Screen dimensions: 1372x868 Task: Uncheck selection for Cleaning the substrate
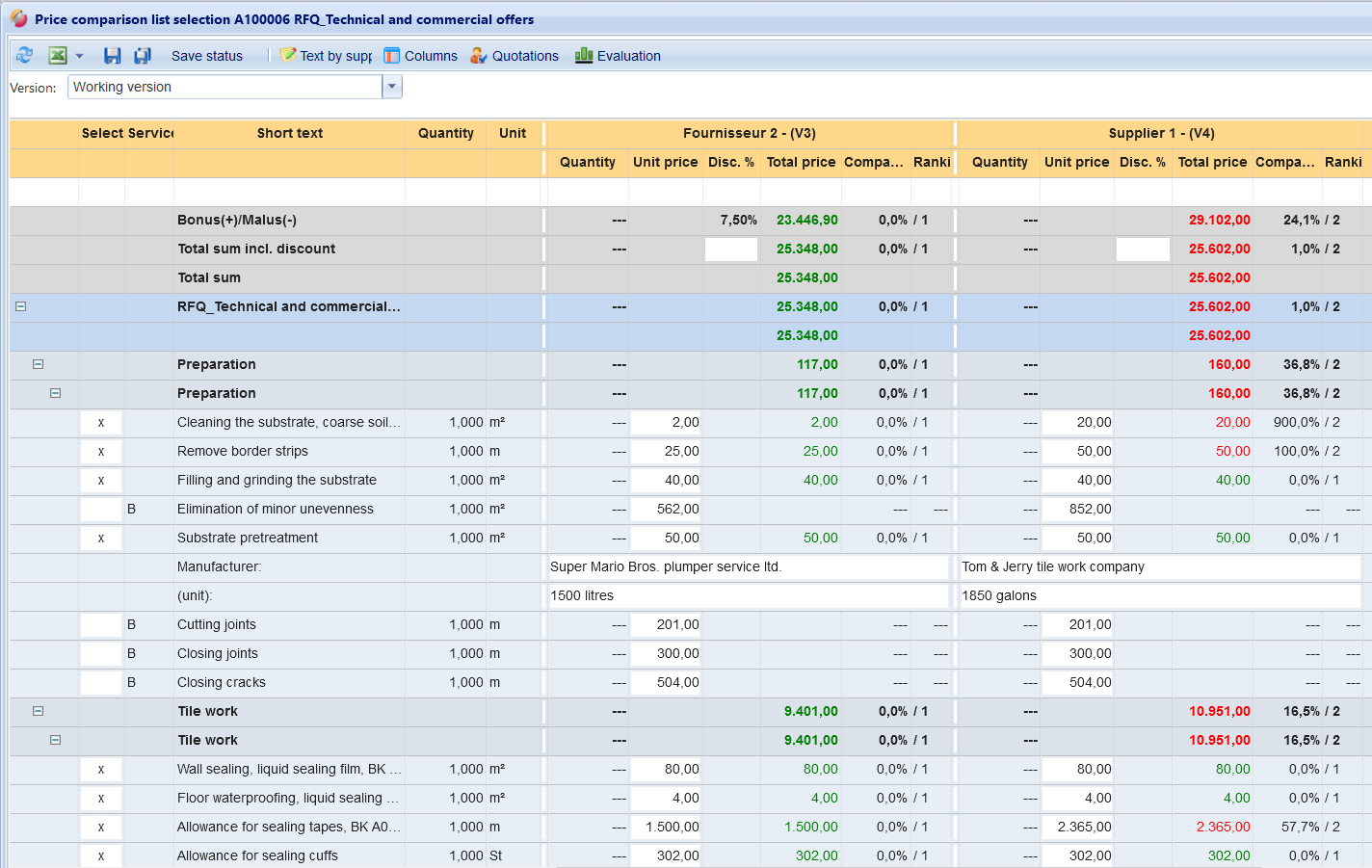(101, 422)
